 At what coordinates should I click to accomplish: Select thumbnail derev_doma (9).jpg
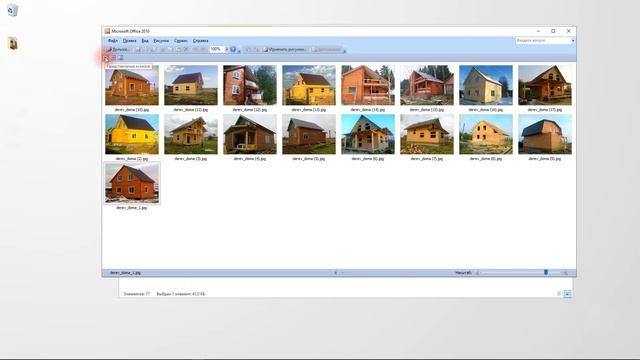[x=545, y=134]
